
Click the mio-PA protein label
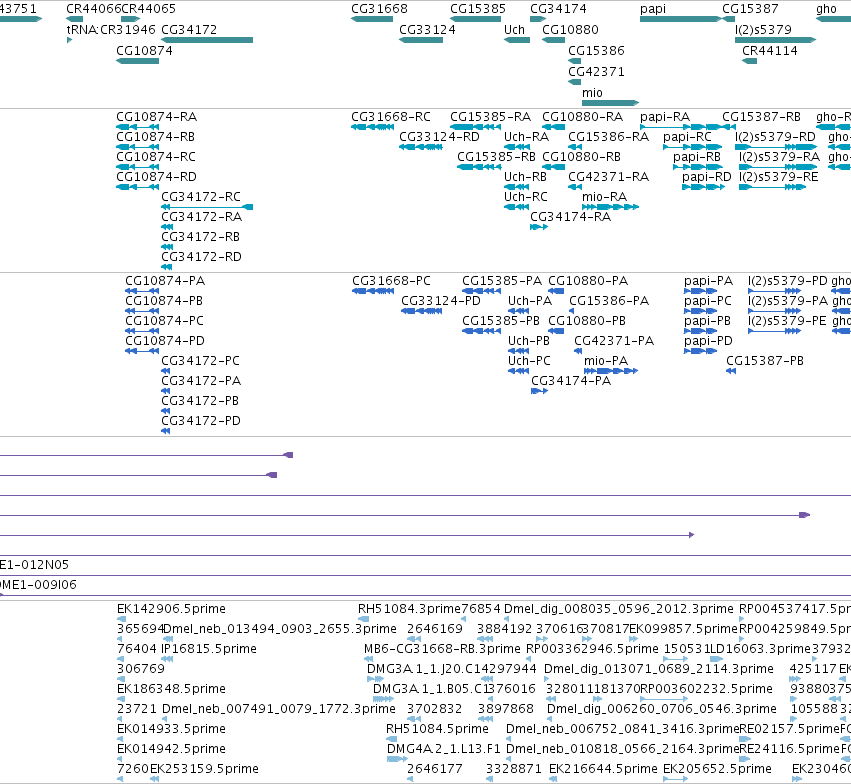606,361
